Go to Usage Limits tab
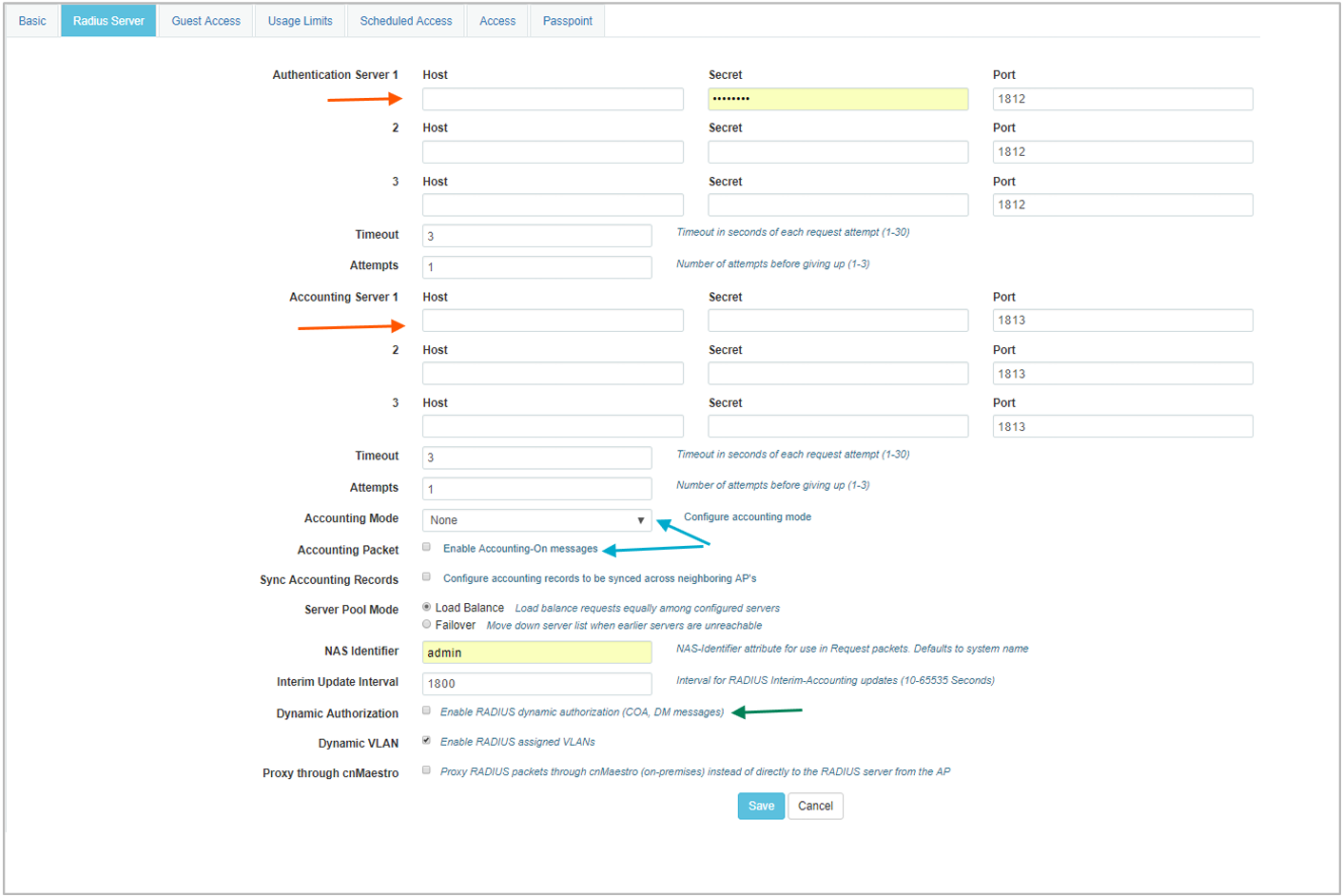This screenshot has width=1342, height=896. 300,21
